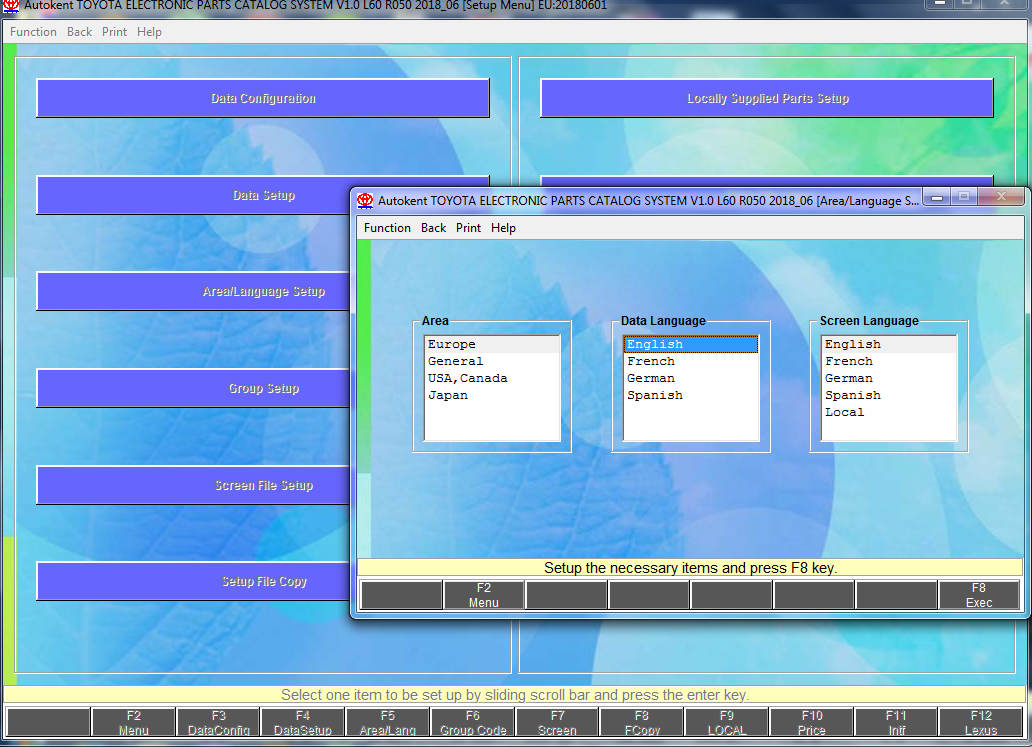Select Japan in the Area list
The height and width of the screenshot is (747, 1032).
448,395
